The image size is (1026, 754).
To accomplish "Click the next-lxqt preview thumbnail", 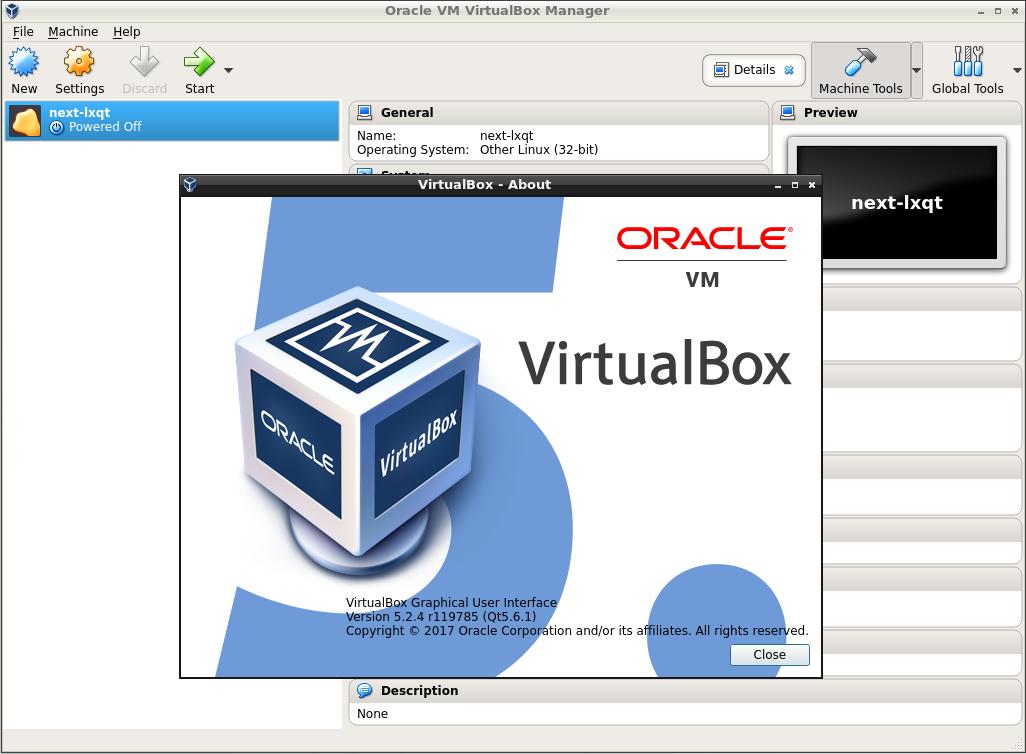I will (x=896, y=202).
